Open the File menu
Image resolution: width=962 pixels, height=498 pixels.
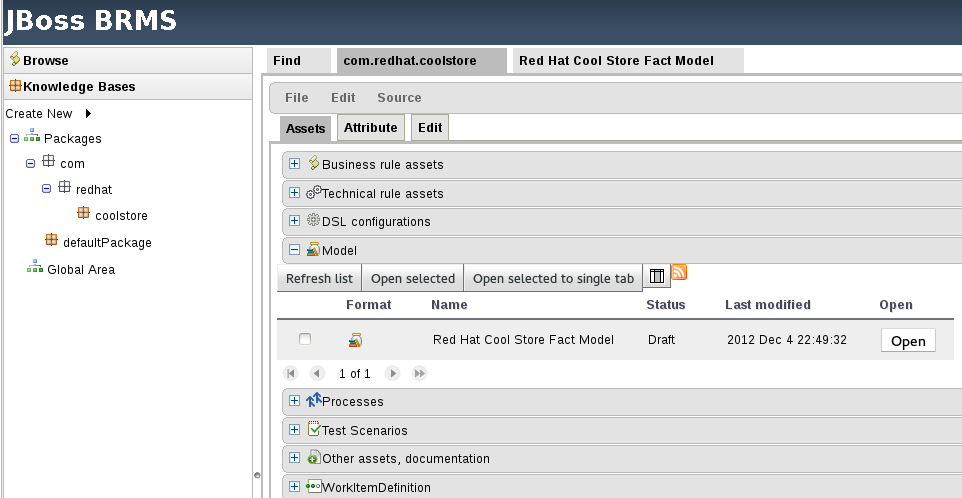coord(297,98)
